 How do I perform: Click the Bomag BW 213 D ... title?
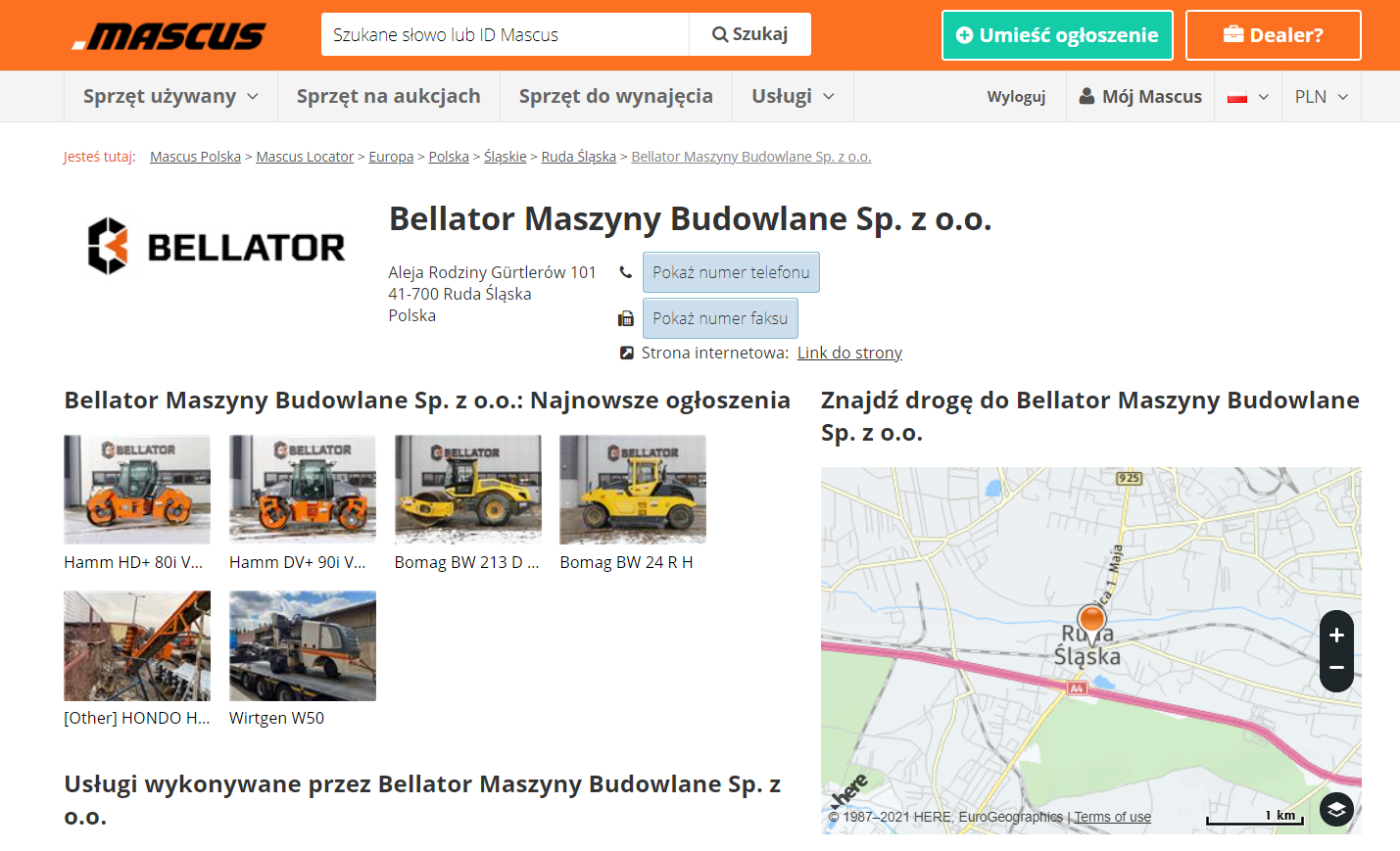click(x=467, y=562)
